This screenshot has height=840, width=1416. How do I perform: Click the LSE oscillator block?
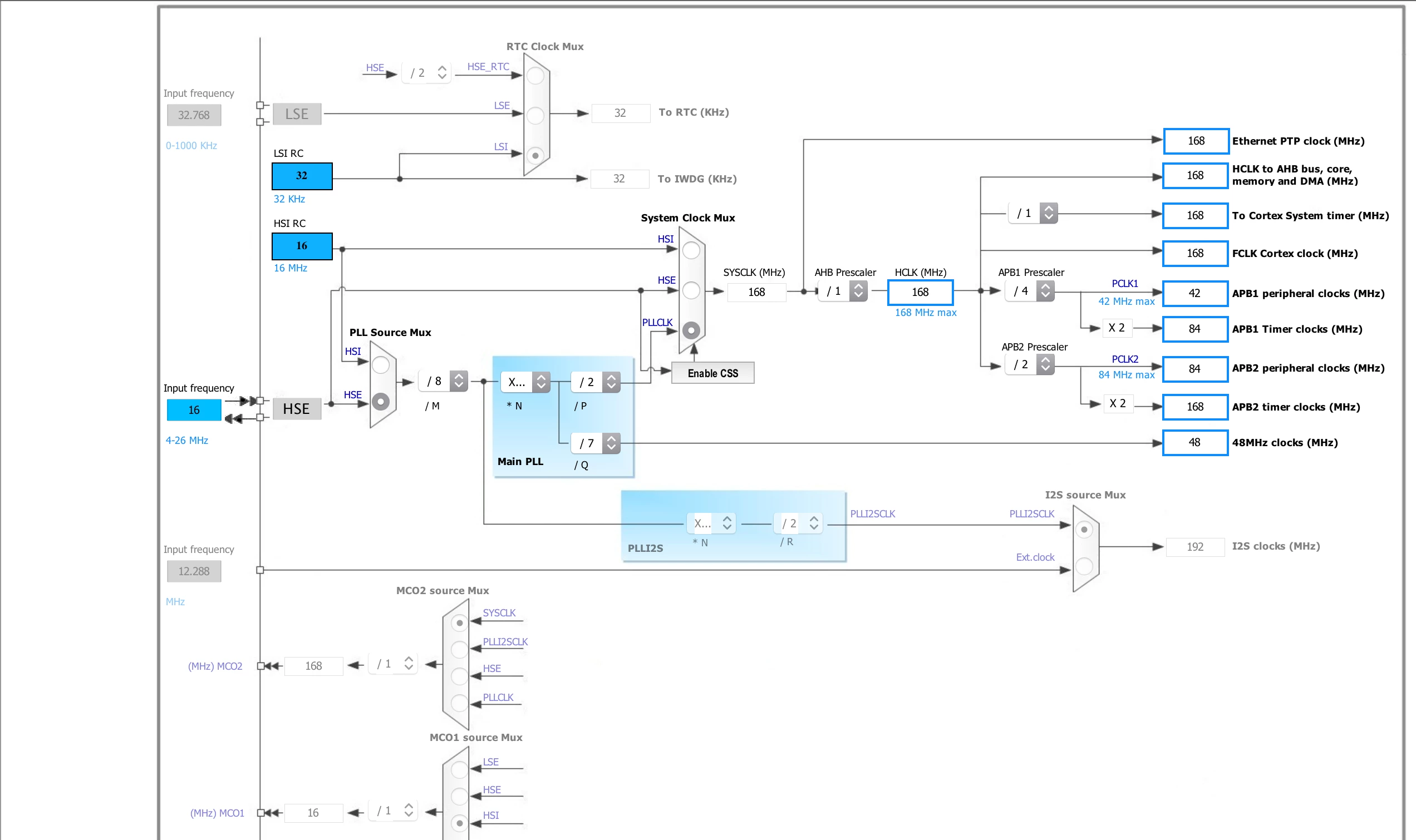pyautogui.click(x=297, y=115)
